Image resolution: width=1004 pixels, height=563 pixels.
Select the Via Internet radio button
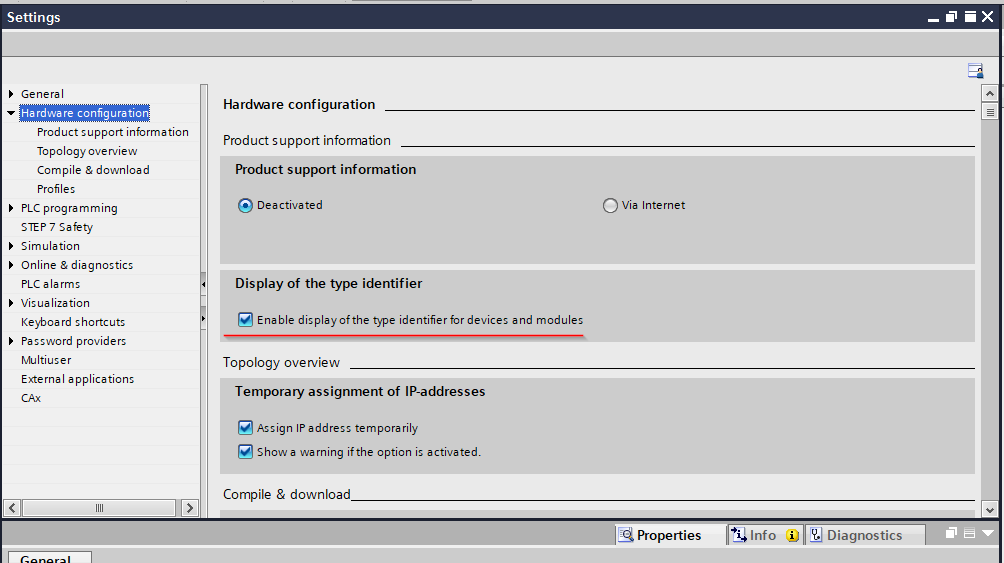coord(610,205)
